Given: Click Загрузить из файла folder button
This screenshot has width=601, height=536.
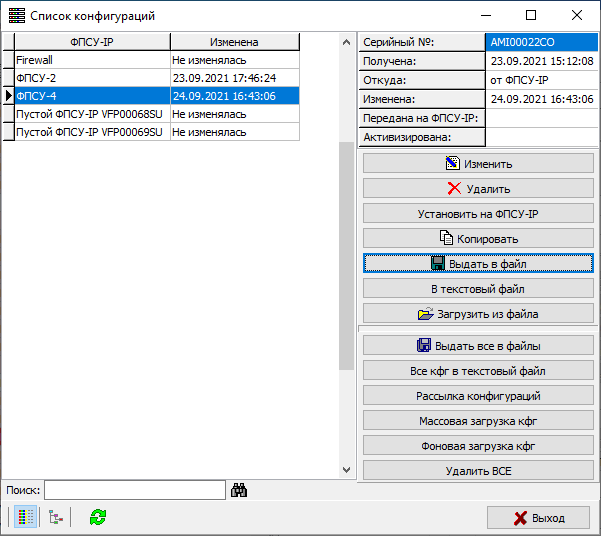Looking at the screenshot, I should (478, 313).
